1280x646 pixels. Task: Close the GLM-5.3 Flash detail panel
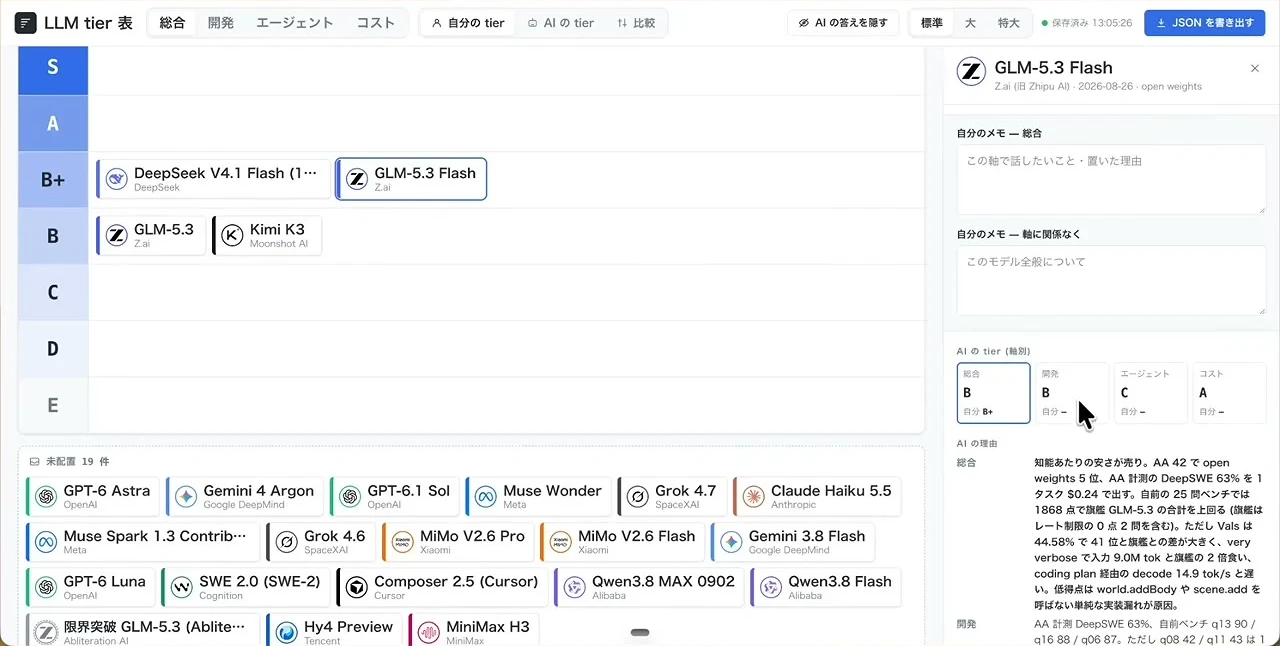[1255, 68]
